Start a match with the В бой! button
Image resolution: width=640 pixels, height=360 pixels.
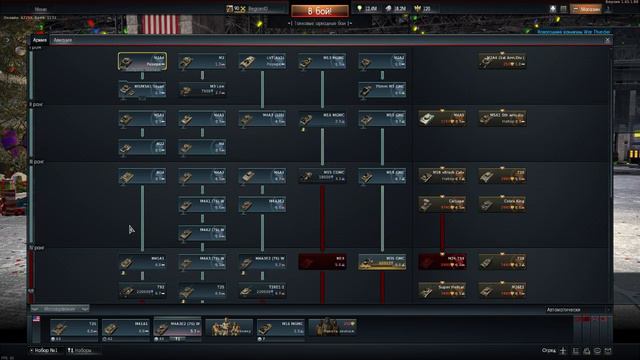(x=320, y=11)
